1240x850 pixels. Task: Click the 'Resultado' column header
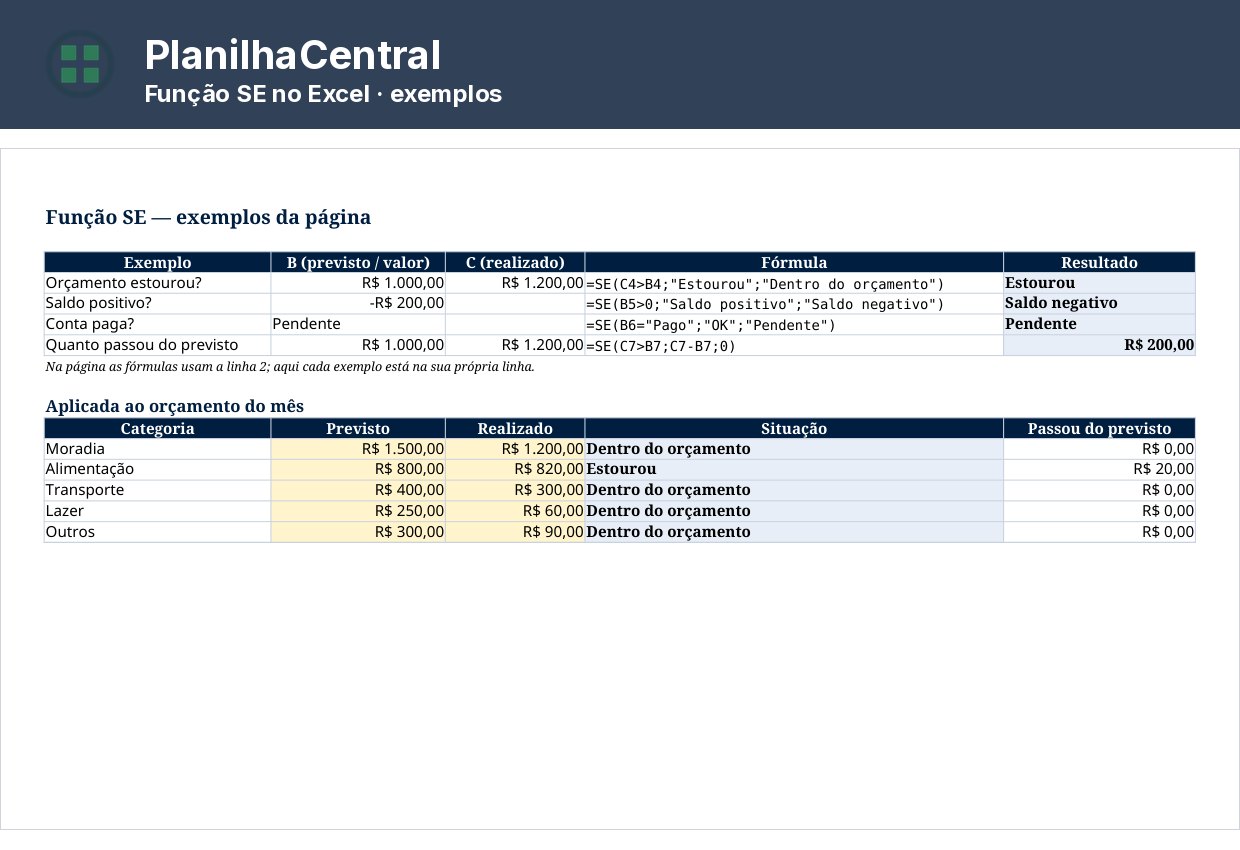pyautogui.click(x=1099, y=262)
